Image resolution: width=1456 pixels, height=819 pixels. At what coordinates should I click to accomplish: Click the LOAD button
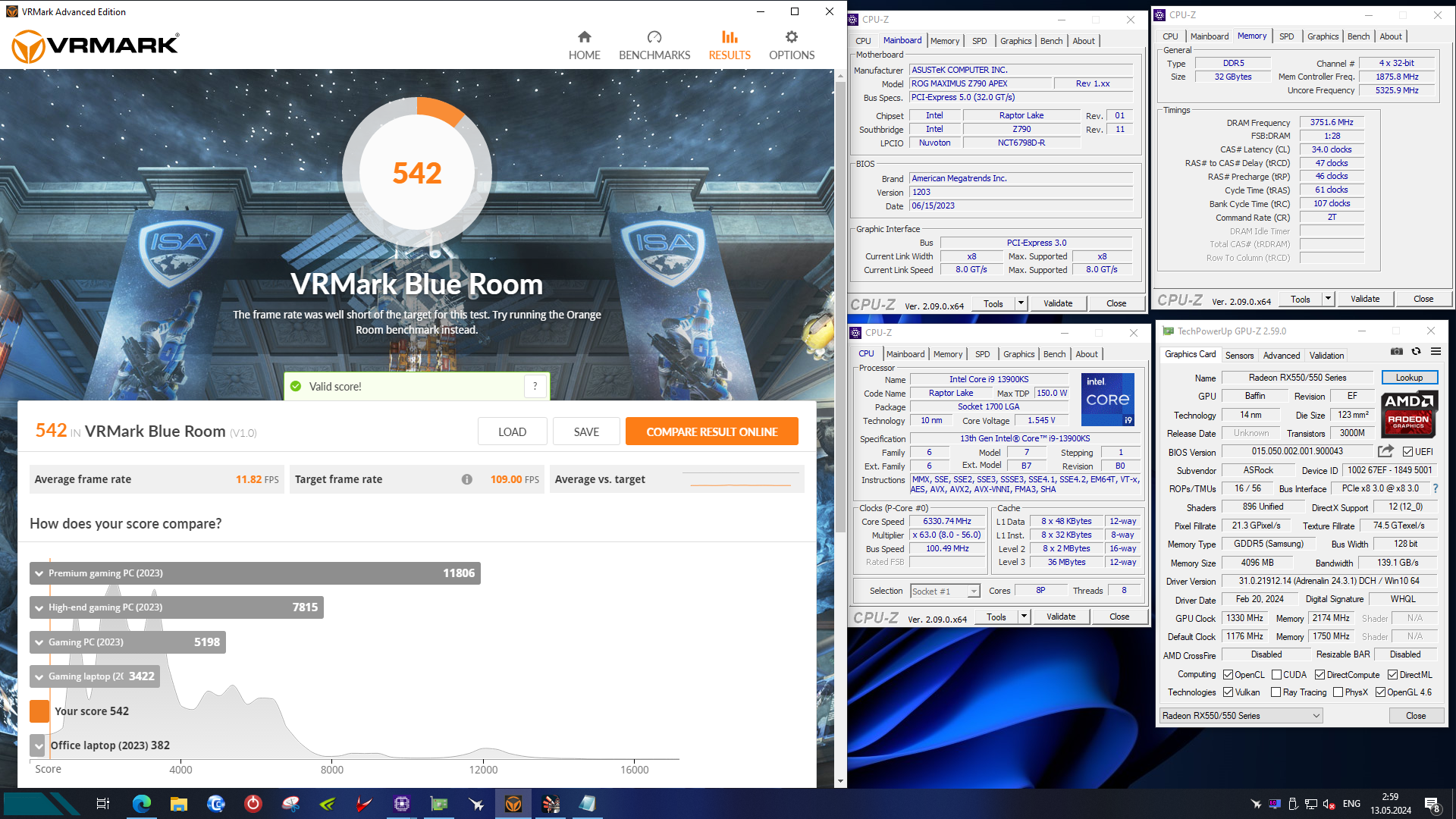[512, 431]
